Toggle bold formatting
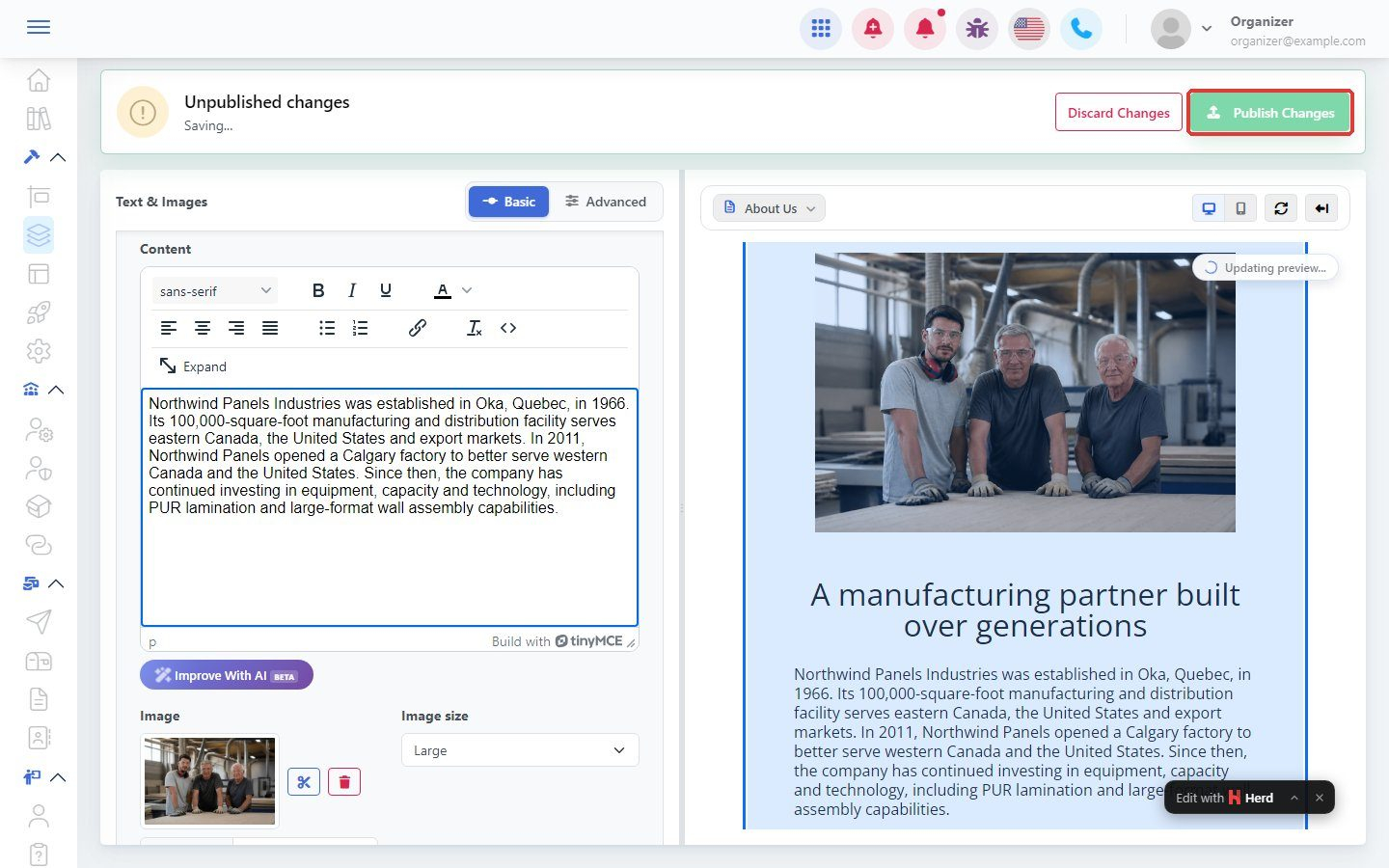 point(318,290)
